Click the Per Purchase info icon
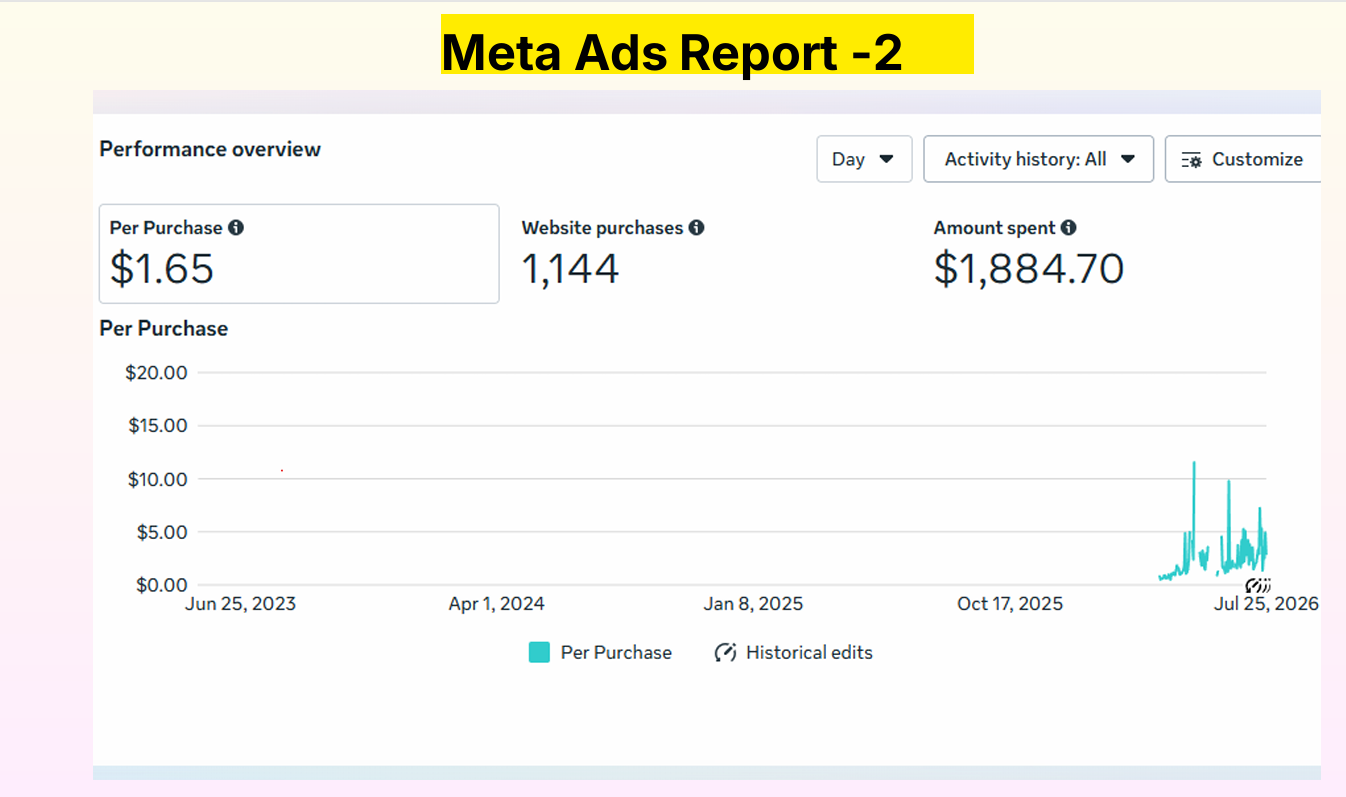 tap(236, 228)
